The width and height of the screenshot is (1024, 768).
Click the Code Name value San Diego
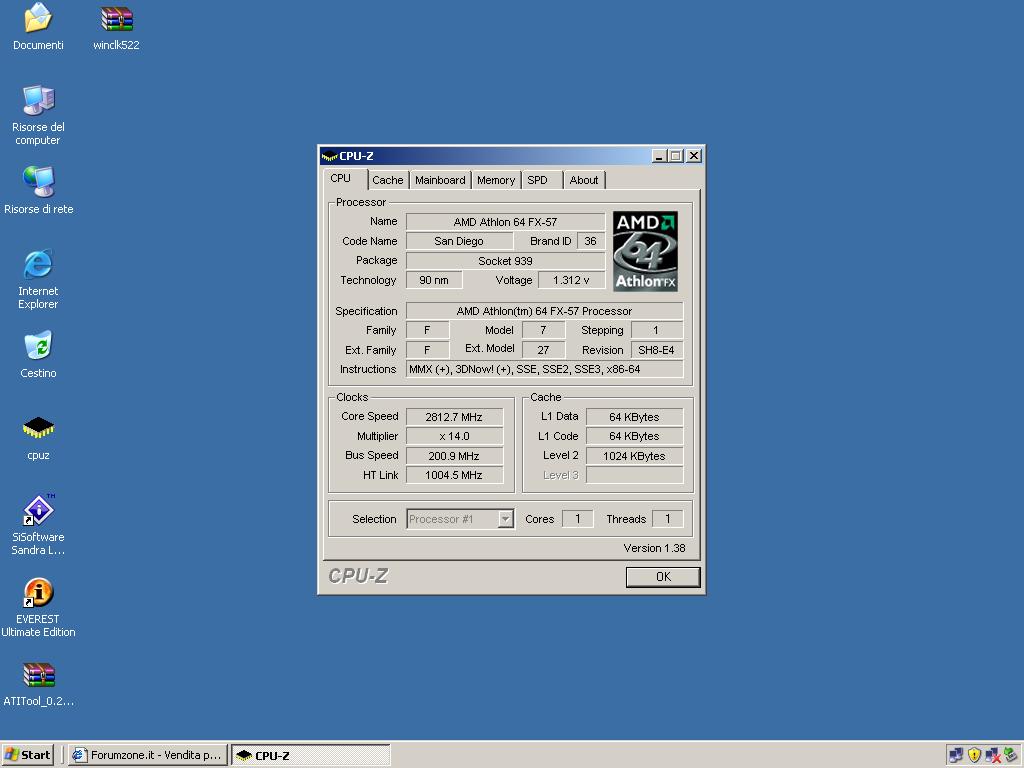point(458,241)
